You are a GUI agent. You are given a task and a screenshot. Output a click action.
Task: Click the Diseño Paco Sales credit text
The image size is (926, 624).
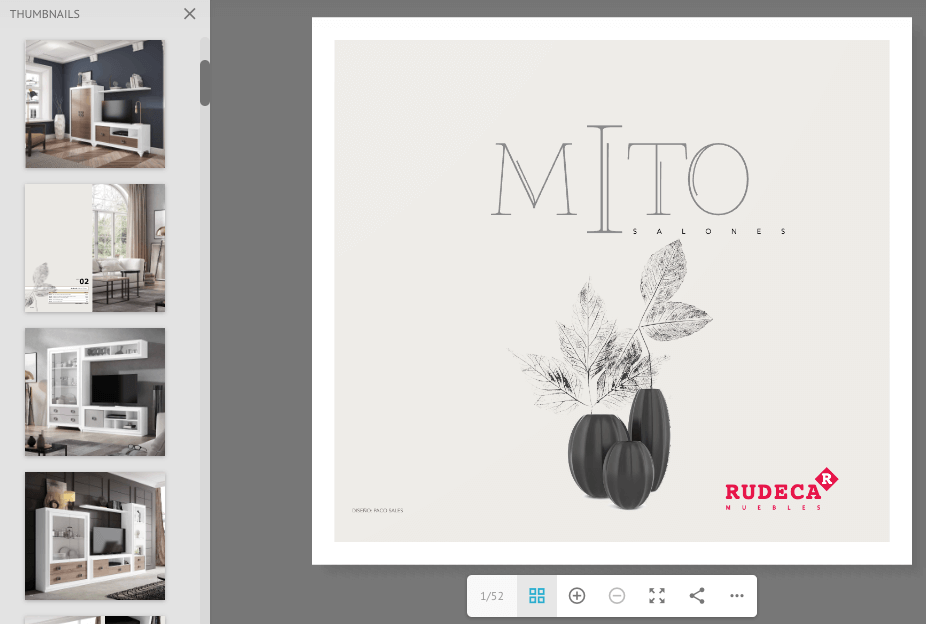377,510
